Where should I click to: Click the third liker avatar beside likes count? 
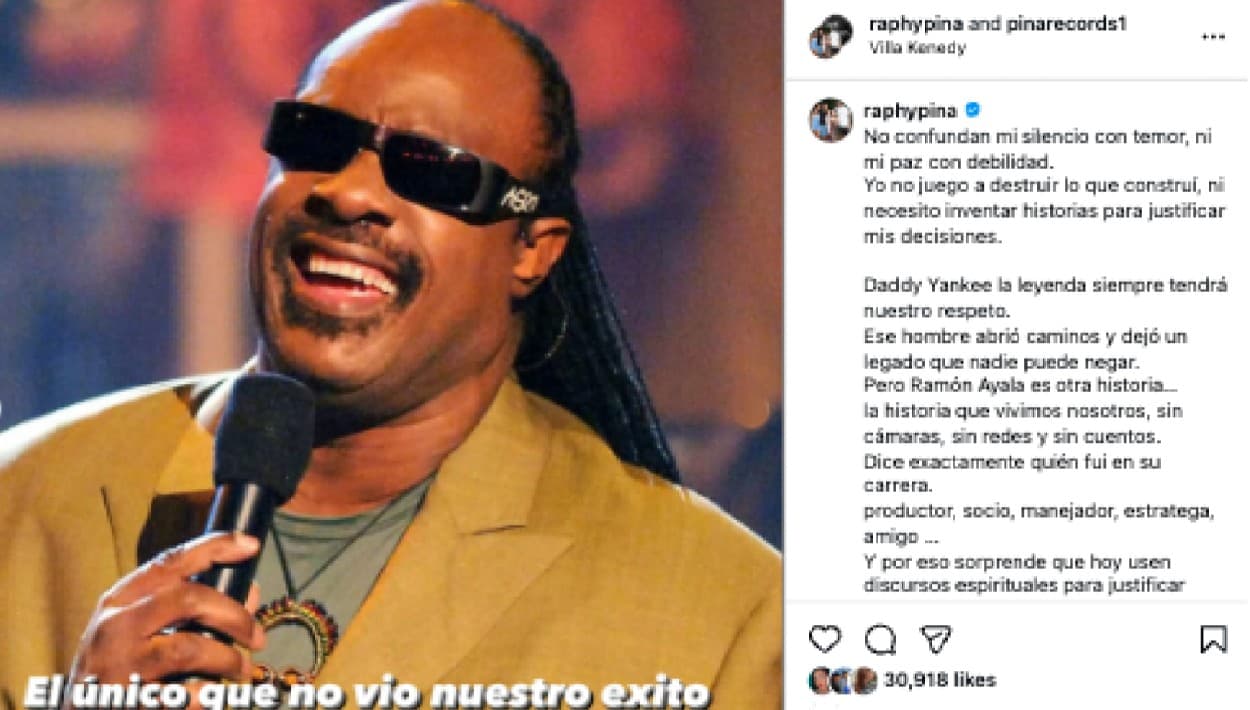[865, 681]
